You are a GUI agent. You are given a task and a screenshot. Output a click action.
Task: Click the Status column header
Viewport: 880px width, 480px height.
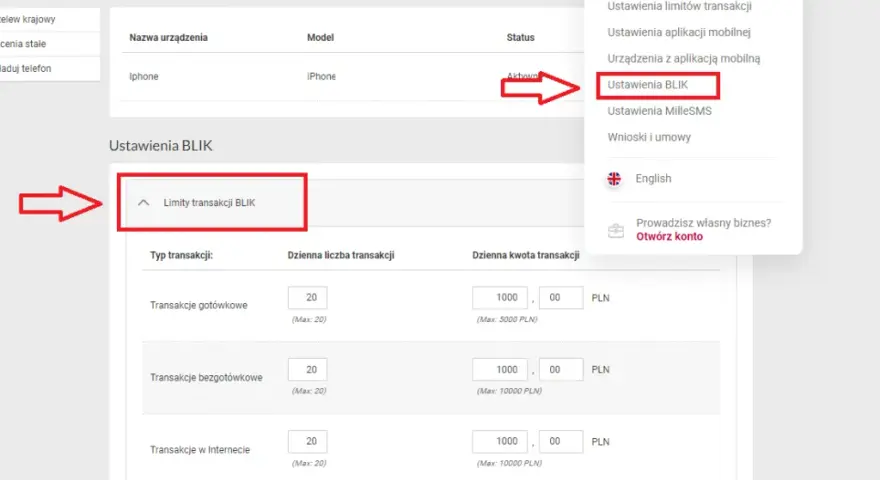point(520,38)
